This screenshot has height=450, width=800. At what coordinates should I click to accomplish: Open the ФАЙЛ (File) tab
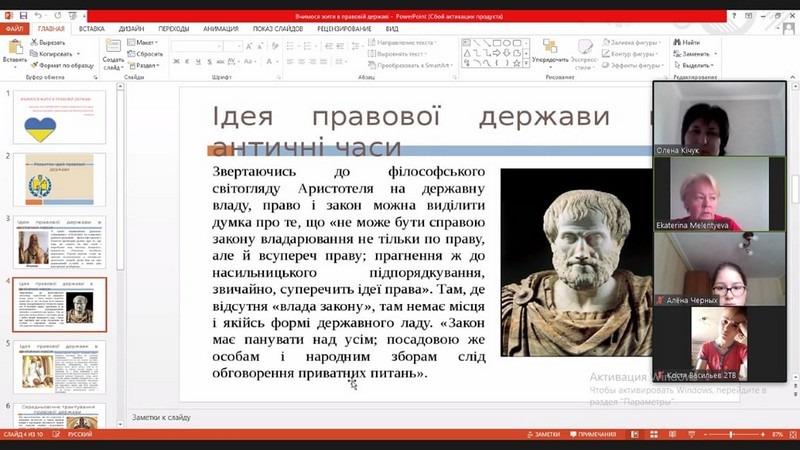14,29
